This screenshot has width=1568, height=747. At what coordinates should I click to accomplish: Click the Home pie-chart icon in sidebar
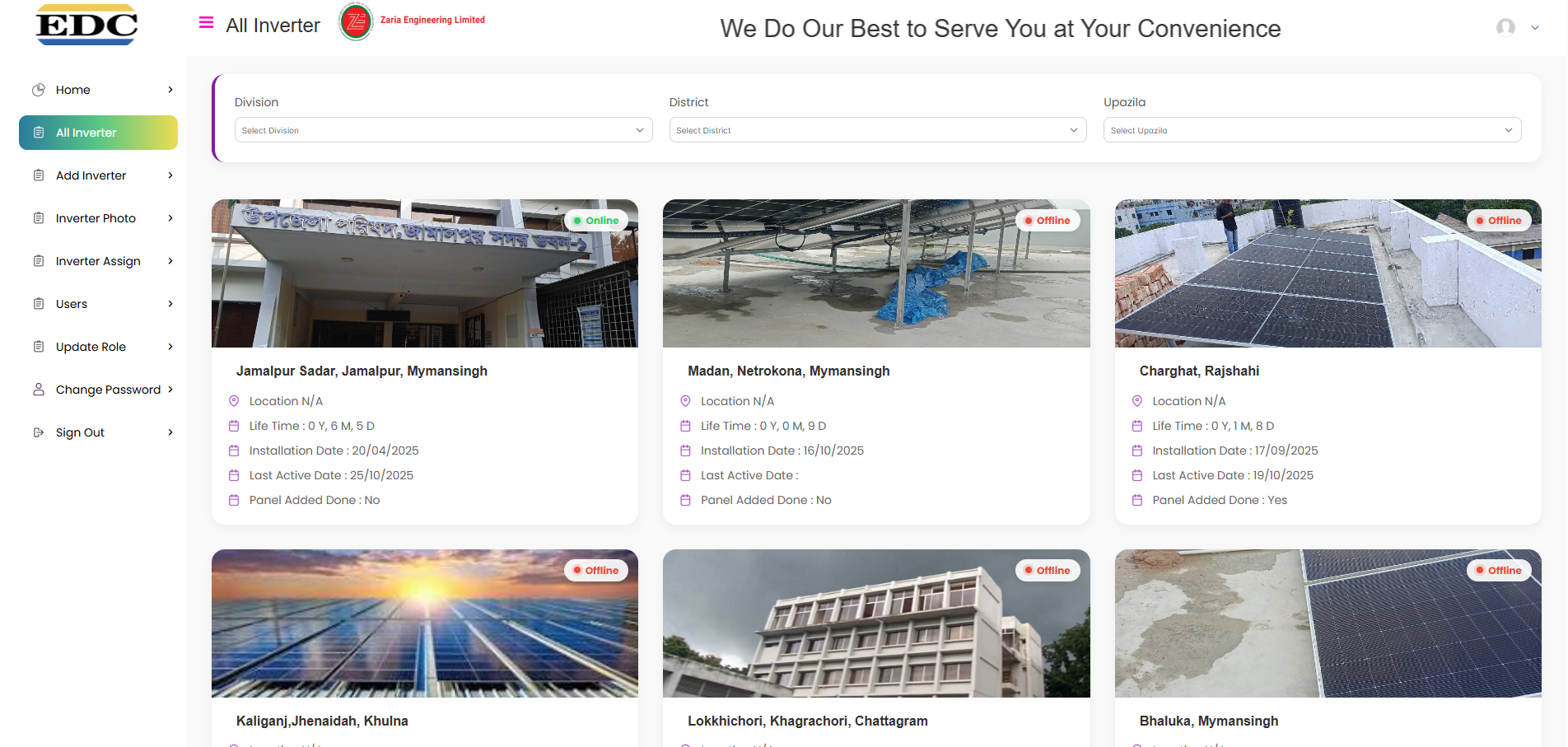(x=39, y=90)
